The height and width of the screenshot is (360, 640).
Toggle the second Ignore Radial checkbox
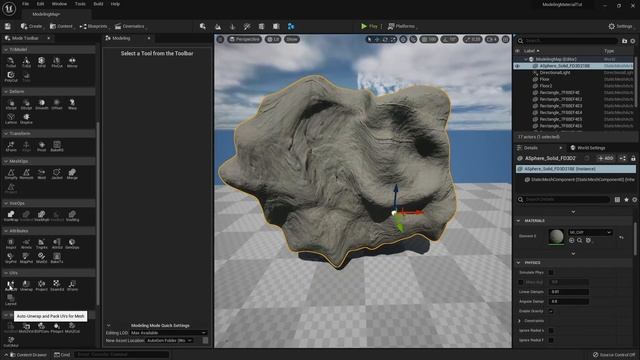(551, 340)
